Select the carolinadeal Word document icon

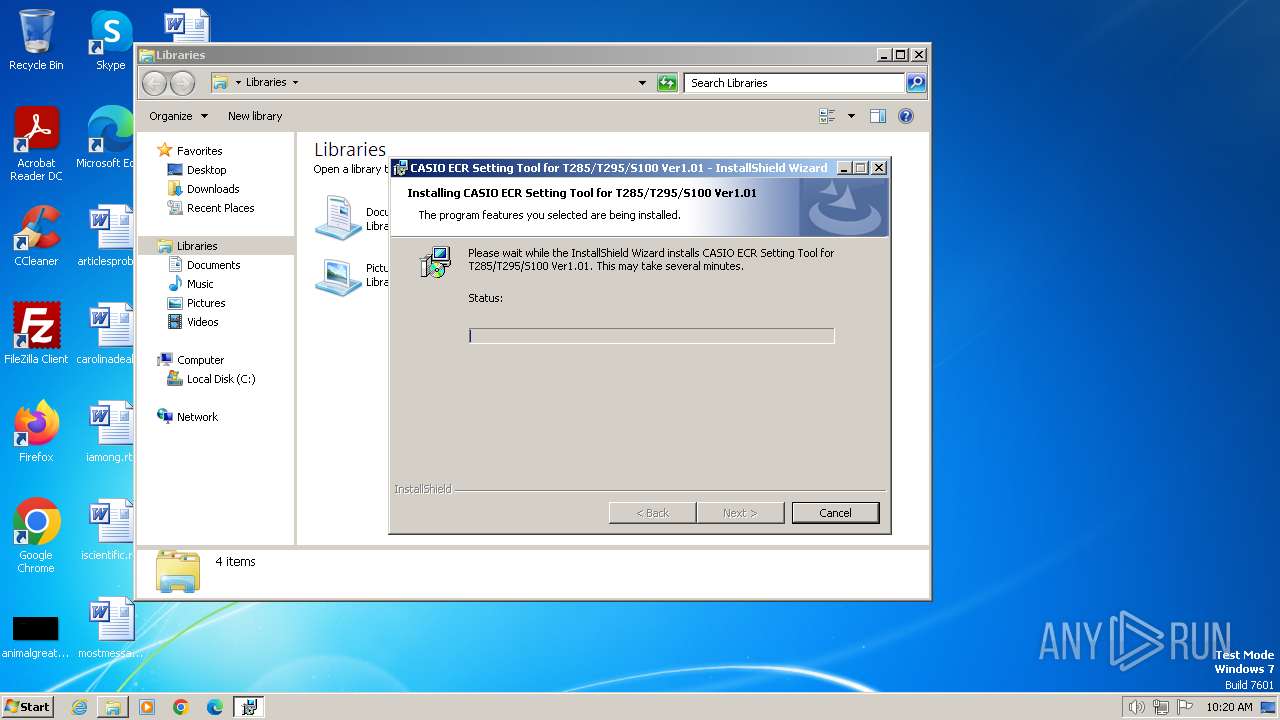coord(106,334)
